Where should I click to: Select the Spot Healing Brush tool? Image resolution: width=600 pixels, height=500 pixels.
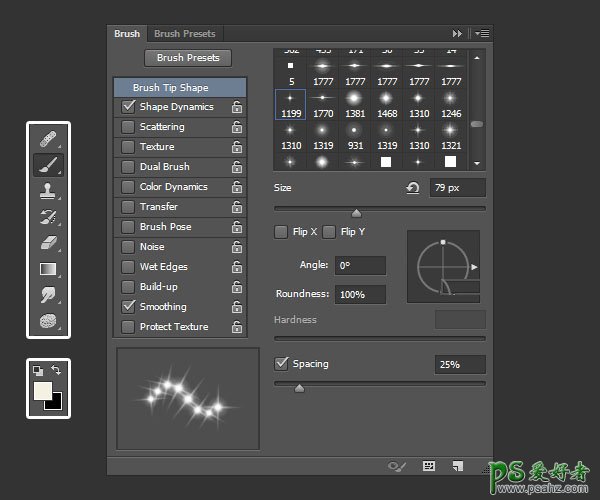click(47, 139)
